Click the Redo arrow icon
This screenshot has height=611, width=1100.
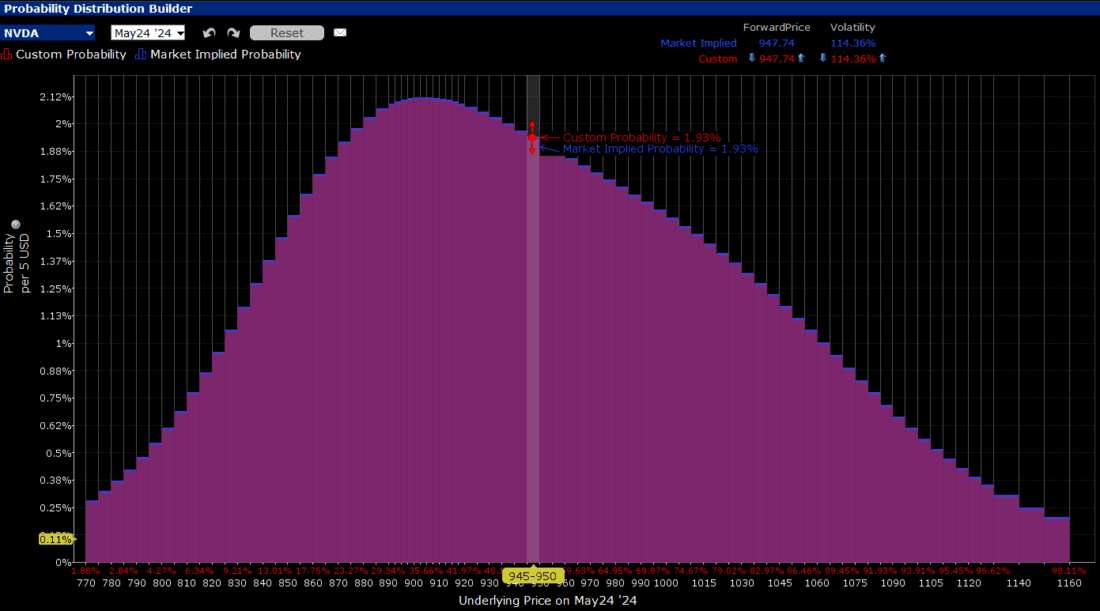point(234,32)
